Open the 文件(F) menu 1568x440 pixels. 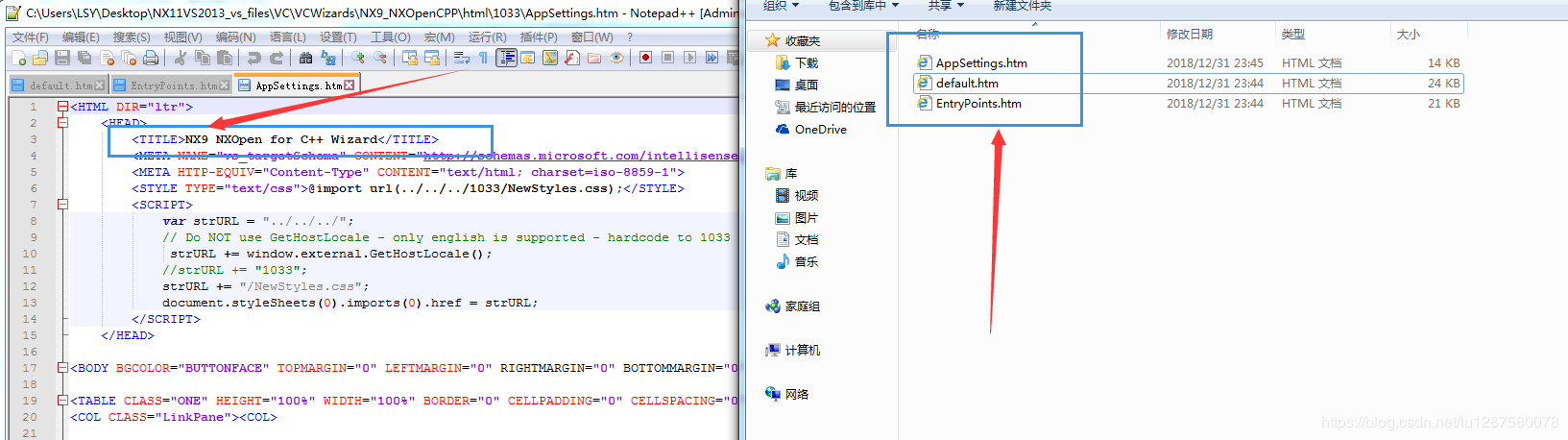point(30,37)
